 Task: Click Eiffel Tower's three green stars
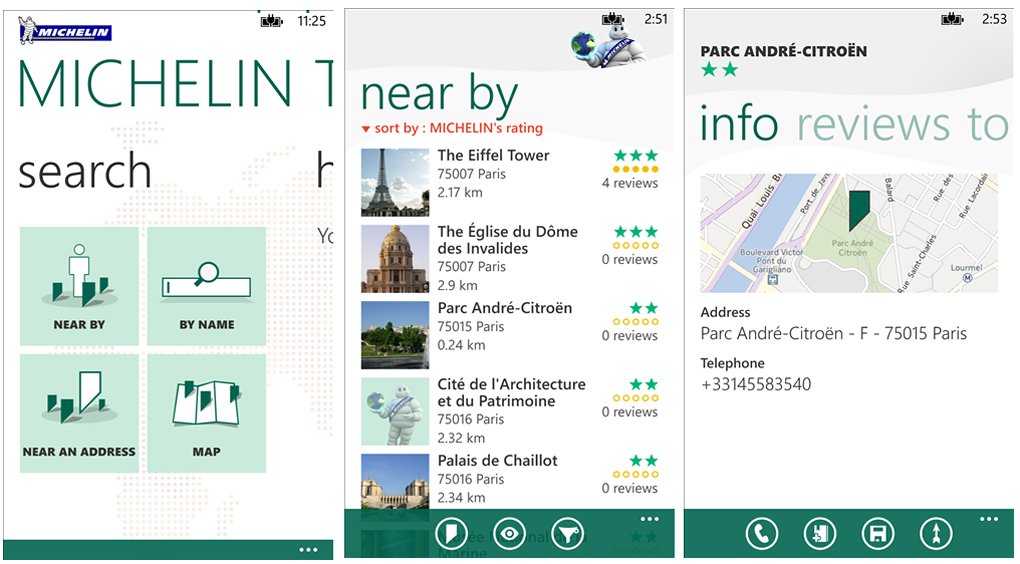pos(636,155)
